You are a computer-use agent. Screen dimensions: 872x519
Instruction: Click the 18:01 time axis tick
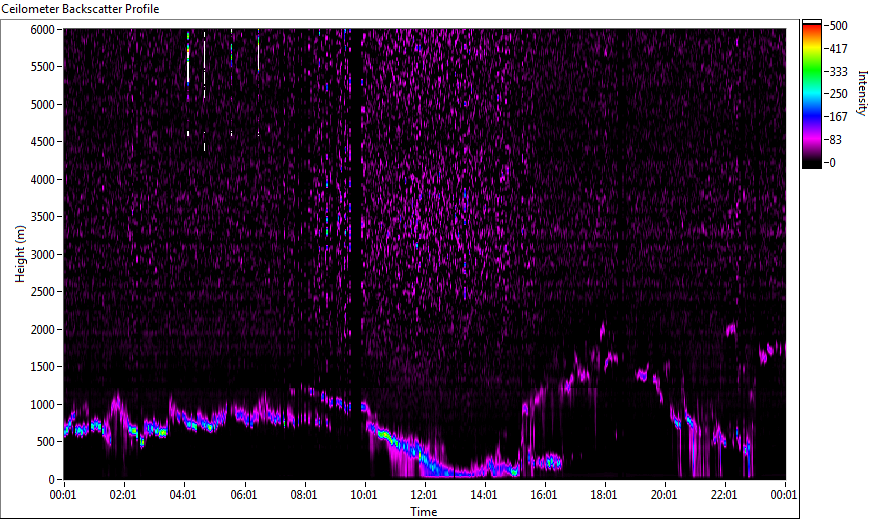coord(604,495)
